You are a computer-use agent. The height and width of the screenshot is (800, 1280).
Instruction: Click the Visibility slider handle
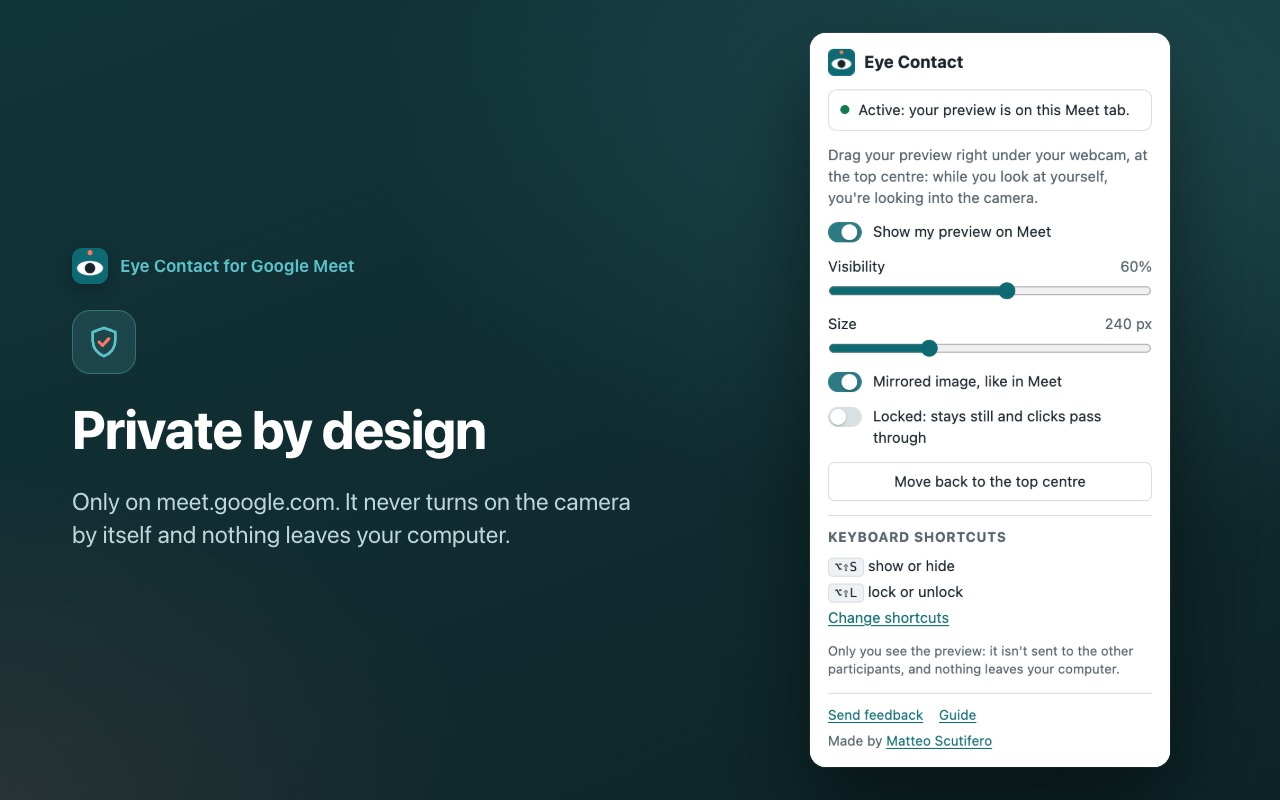[1007, 291]
